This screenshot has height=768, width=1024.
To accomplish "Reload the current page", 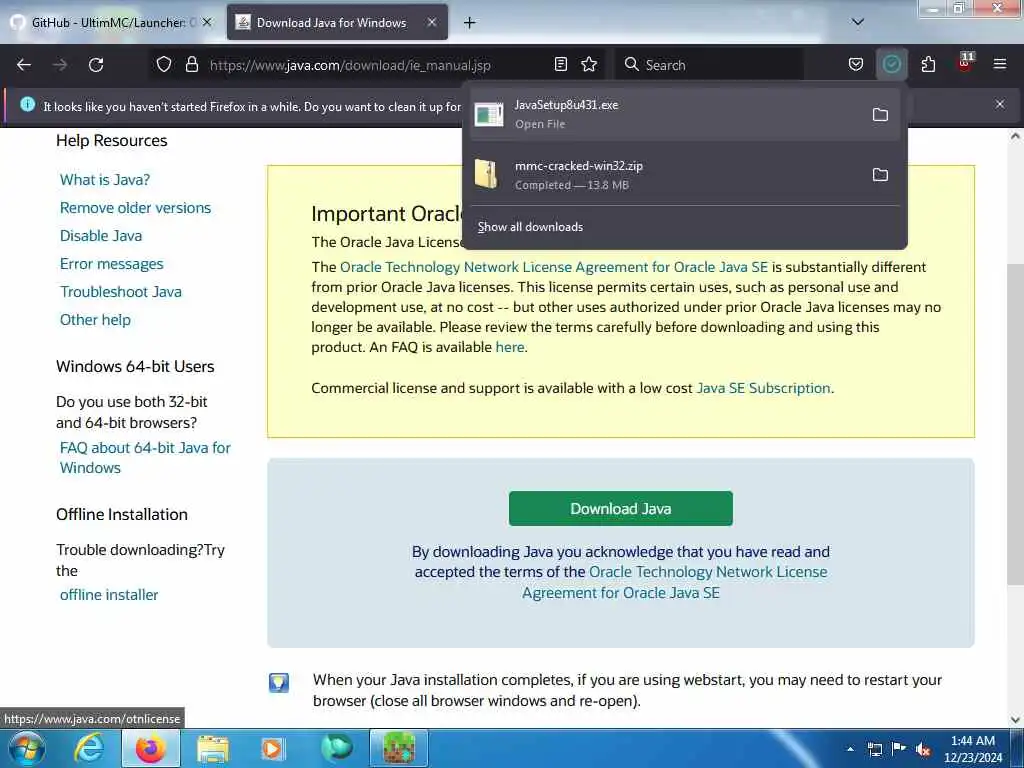I will click(96, 65).
